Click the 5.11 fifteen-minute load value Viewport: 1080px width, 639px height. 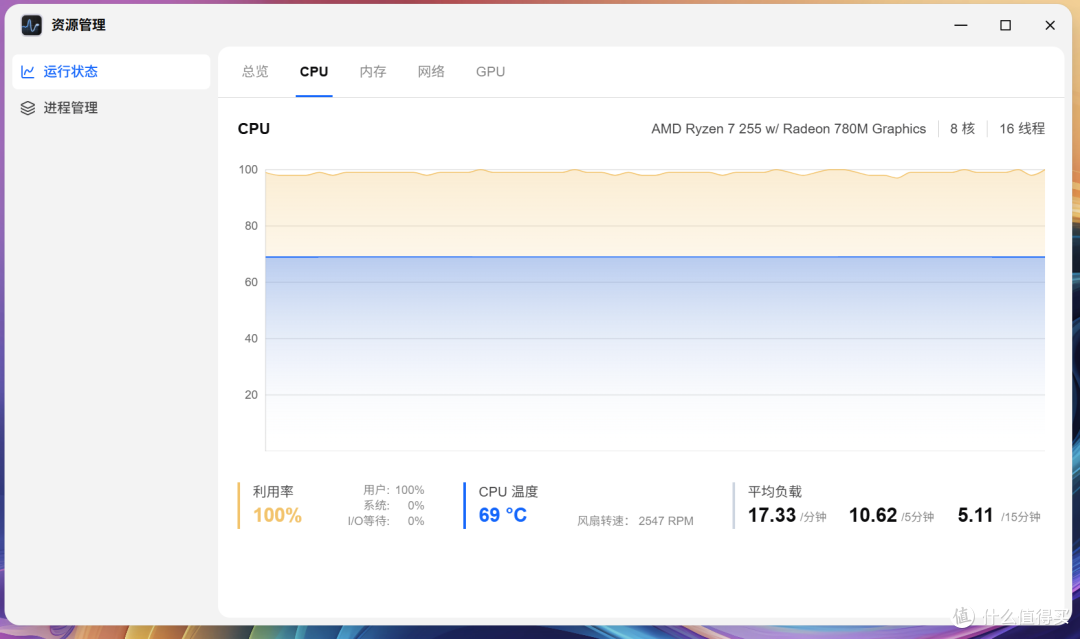[x=975, y=515]
